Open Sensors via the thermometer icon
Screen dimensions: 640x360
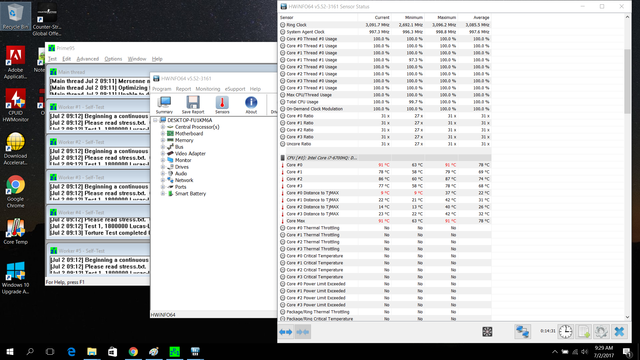(x=222, y=105)
